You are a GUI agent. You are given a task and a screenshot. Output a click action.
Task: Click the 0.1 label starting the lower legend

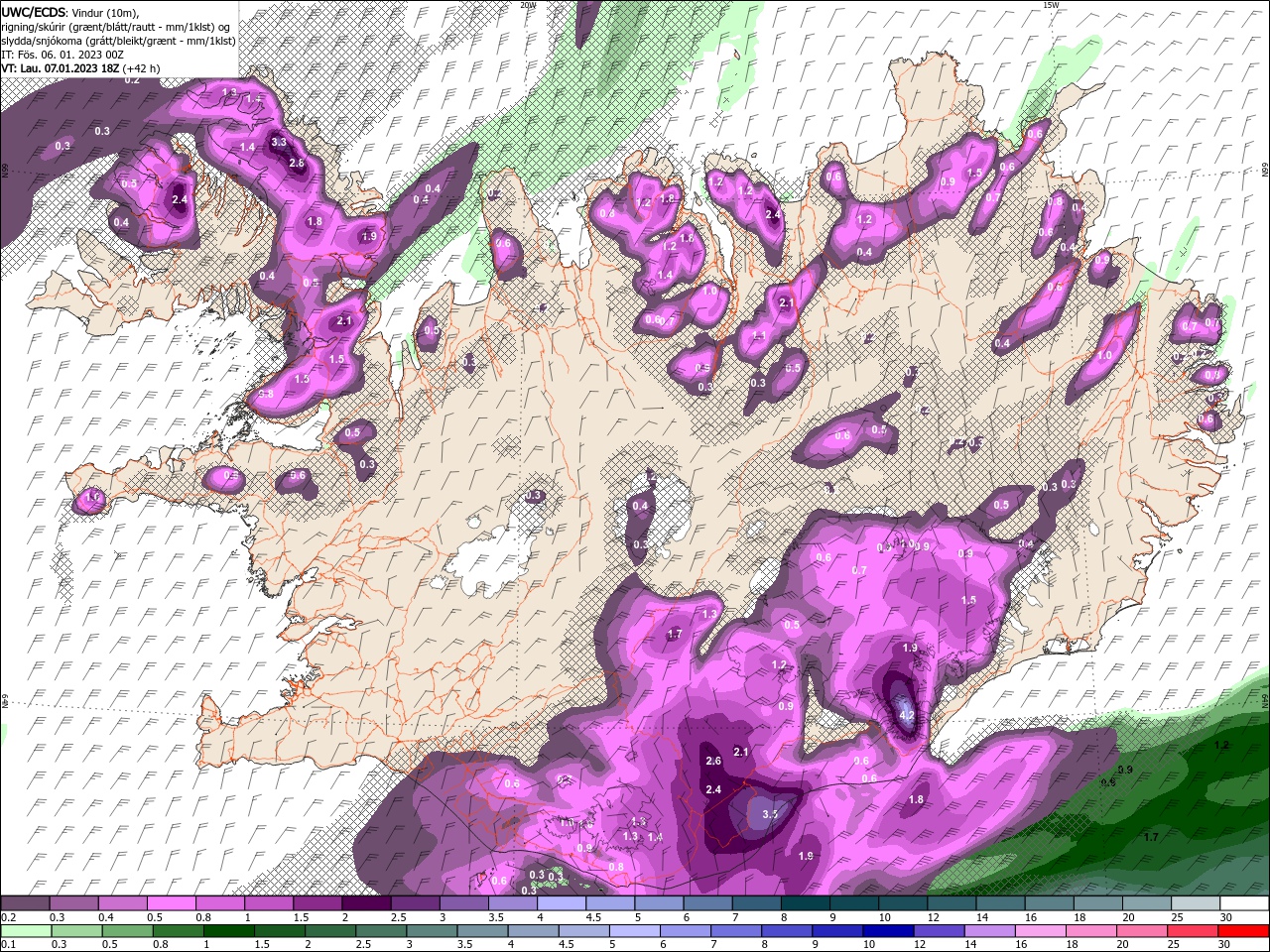pyautogui.click(x=9, y=944)
